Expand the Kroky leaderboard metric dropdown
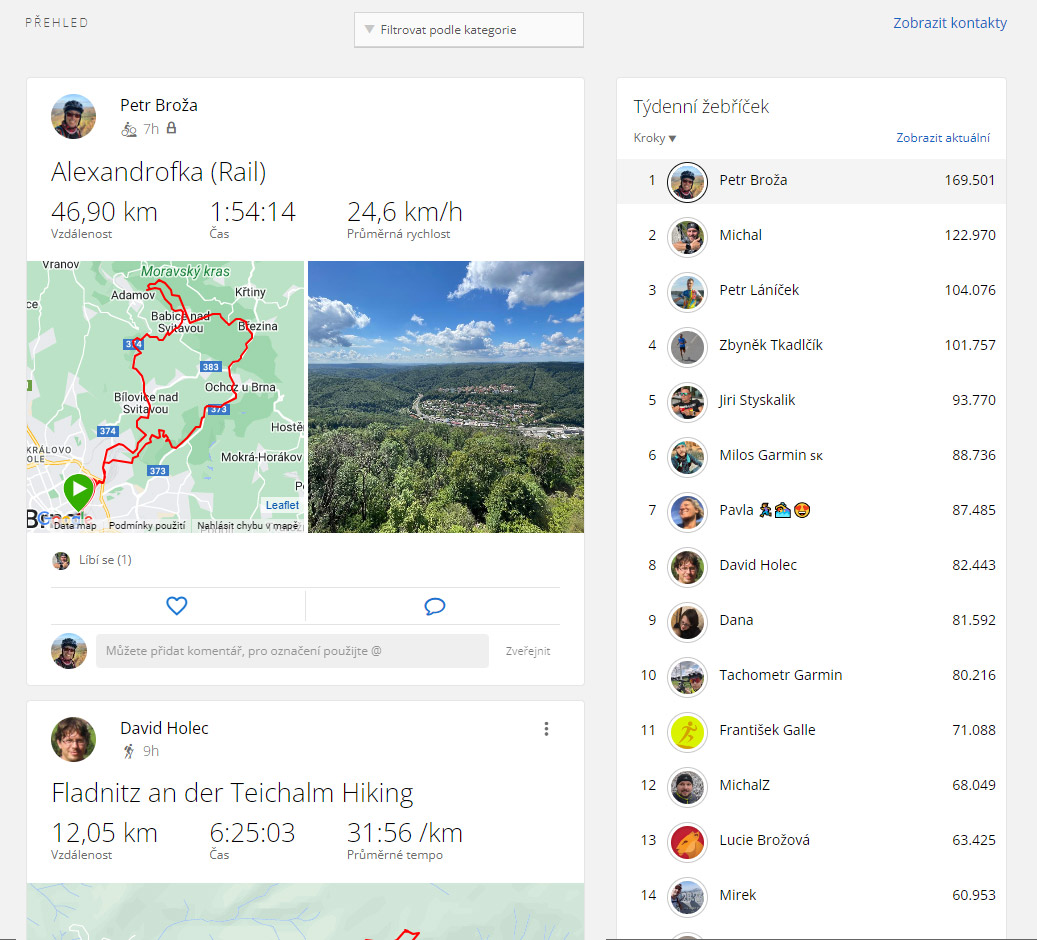 click(x=655, y=138)
